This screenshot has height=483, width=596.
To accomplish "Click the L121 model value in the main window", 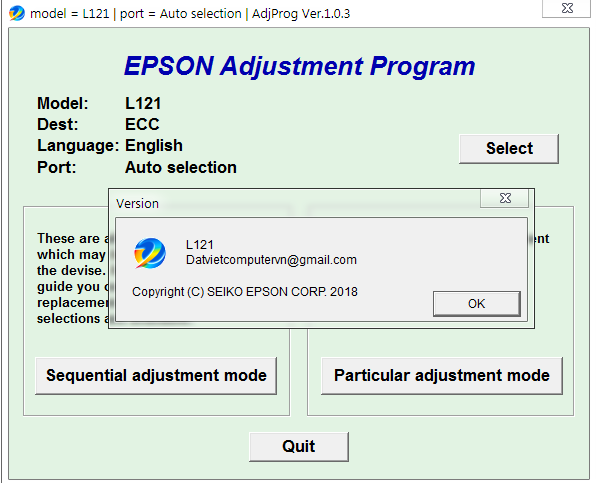I will pyautogui.click(x=143, y=103).
